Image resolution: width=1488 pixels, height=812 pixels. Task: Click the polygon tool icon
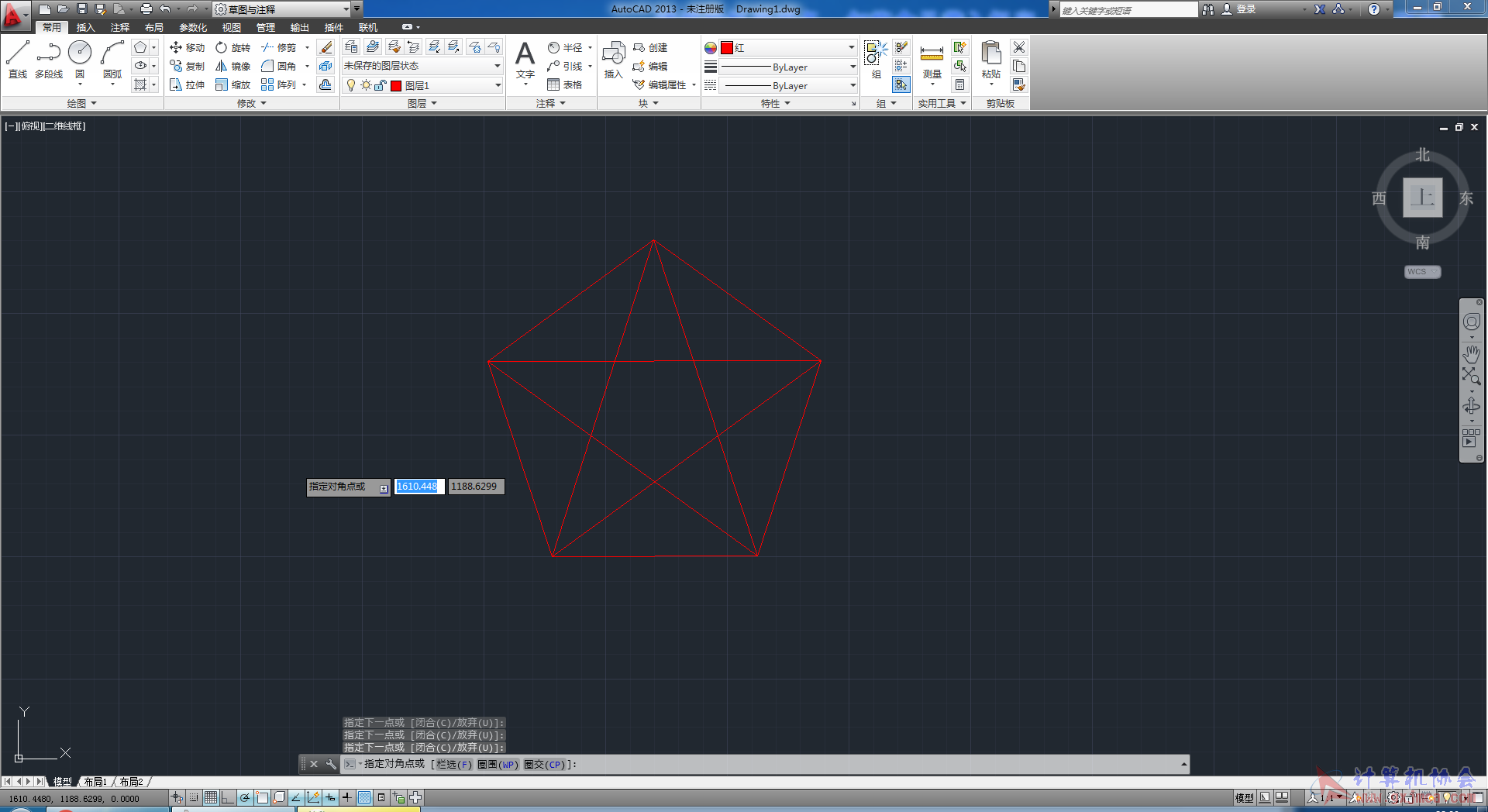pos(140,47)
